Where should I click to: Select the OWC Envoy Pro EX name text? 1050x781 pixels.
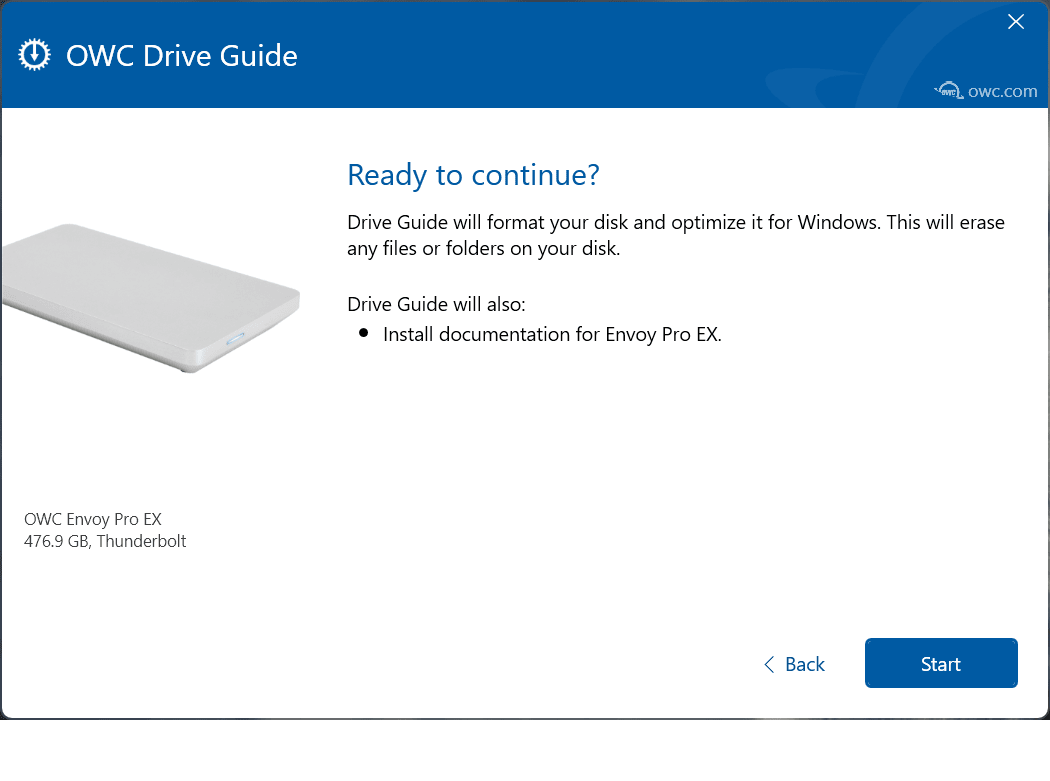pos(93,519)
